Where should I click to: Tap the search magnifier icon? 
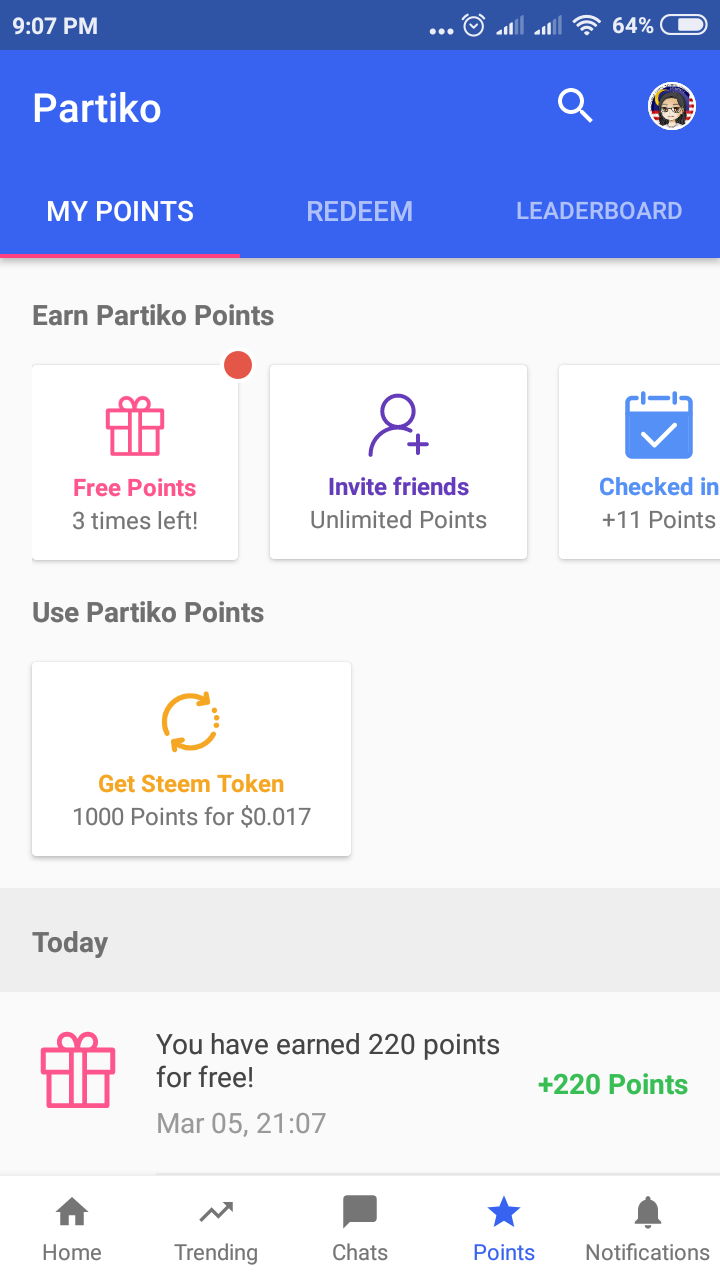[x=575, y=105]
